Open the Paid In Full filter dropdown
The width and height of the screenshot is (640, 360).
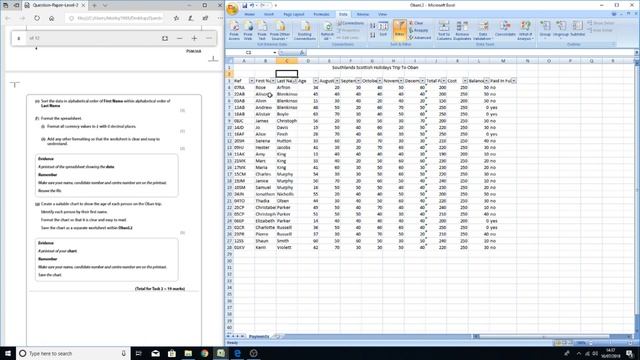click(x=513, y=81)
